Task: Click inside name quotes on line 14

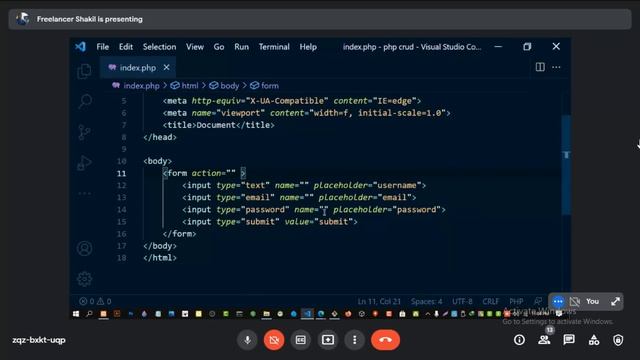Action: click(324, 210)
